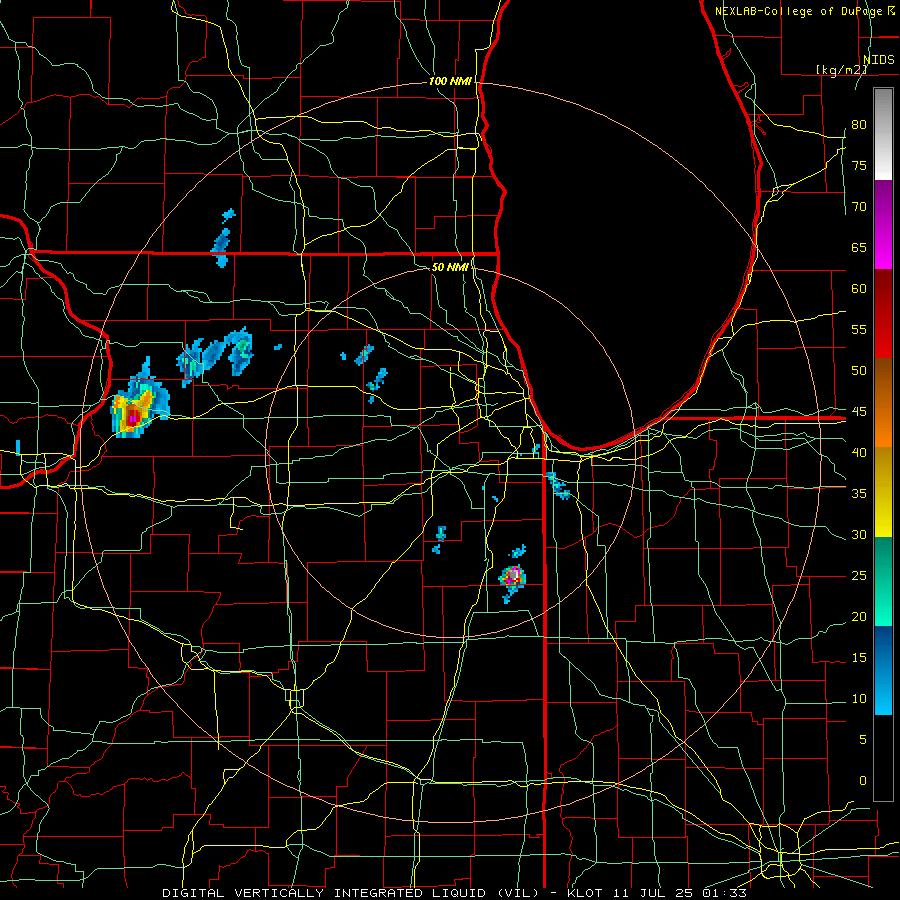
Task: Click the "KLOT" station identifier
Action: point(585,893)
